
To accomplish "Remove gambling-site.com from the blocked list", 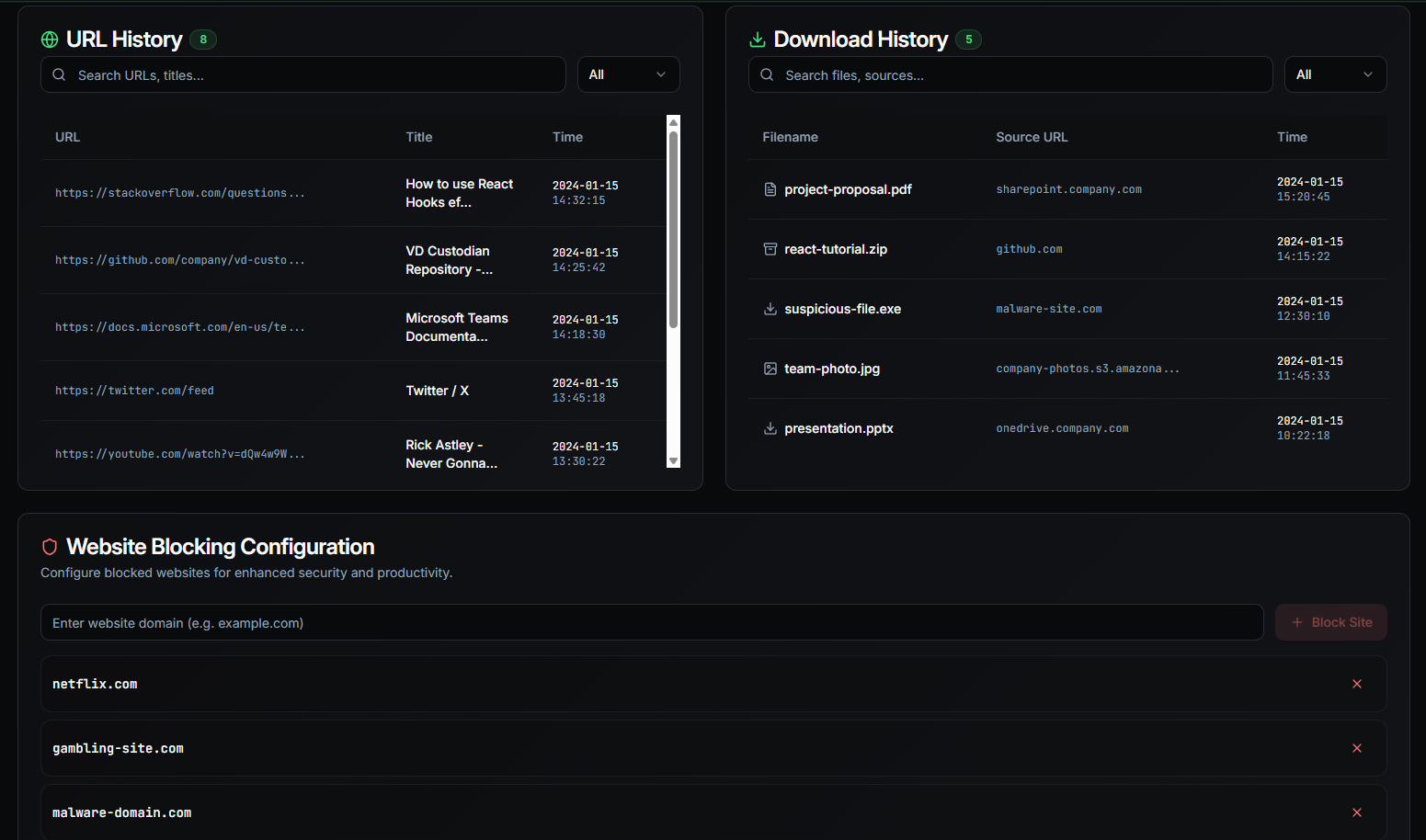I will point(1356,748).
